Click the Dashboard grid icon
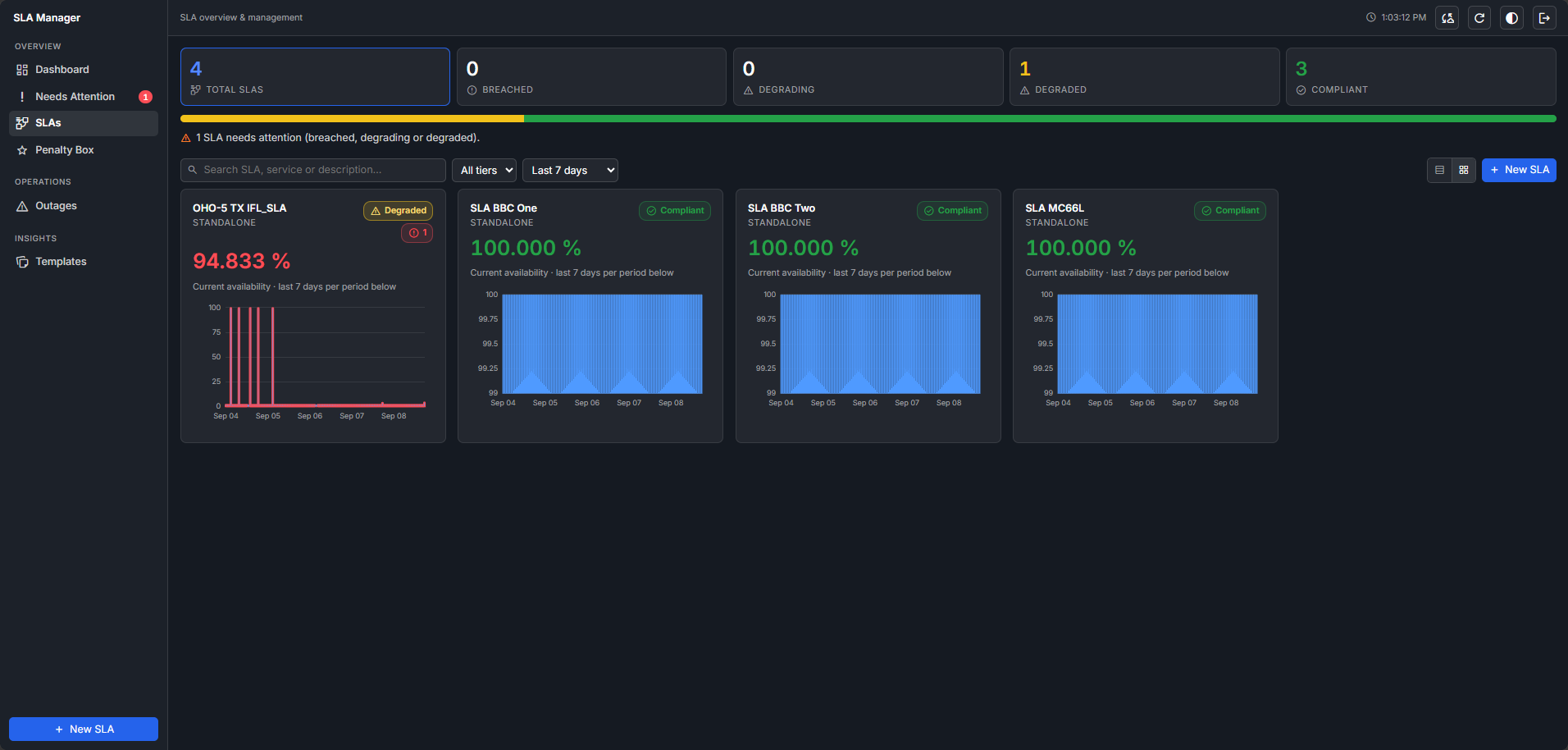1568x750 pixels. (x=22, y=70)
